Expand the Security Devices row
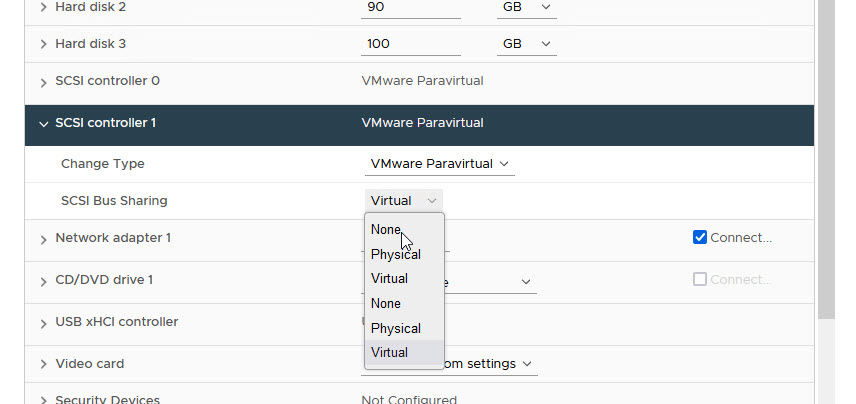The width and height of the screenshot is (856, 404). tap(43, 400)
